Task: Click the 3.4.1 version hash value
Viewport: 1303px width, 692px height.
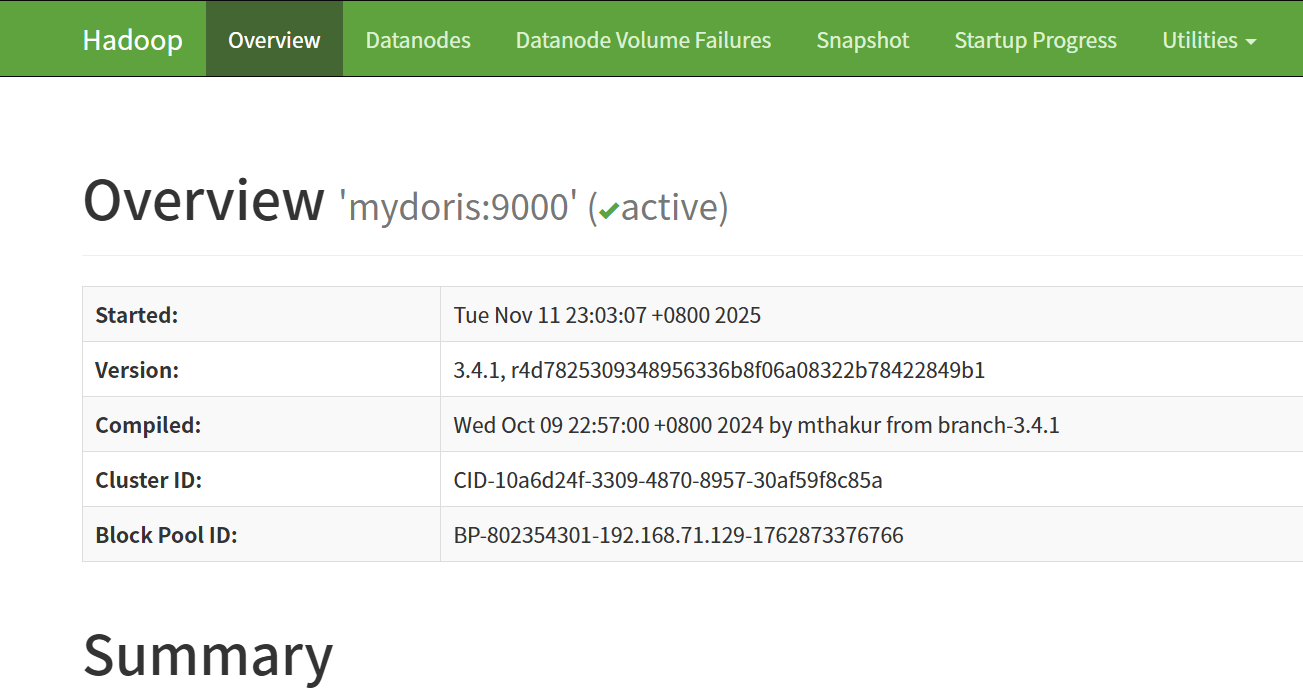Action: point(719,370)
